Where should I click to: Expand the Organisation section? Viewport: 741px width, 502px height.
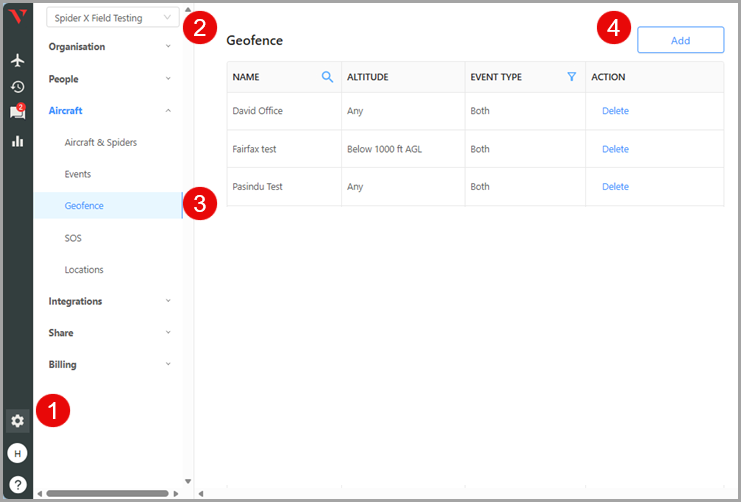[110, 47]
